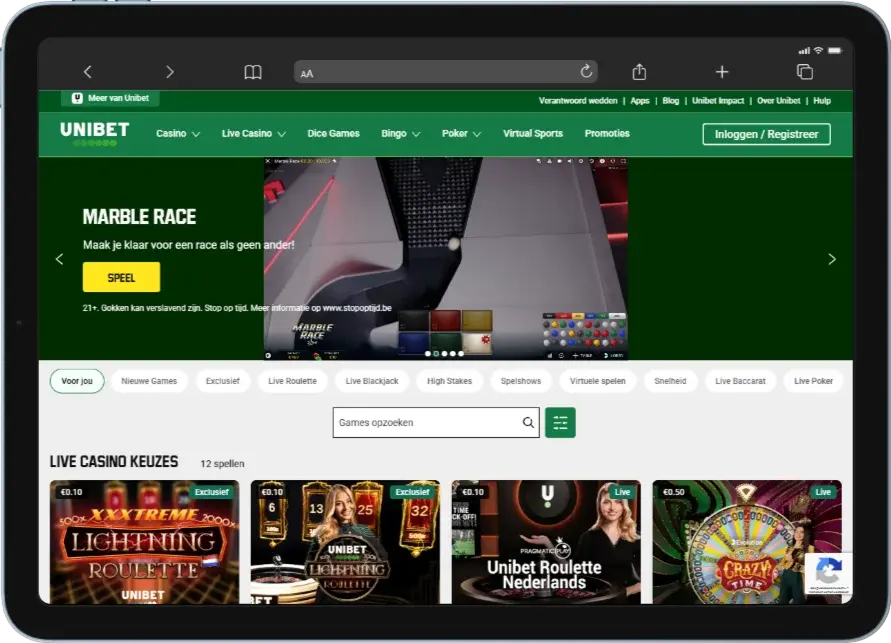Image resolution: width=891 pixels, height=643 pixels.
Task: Select 'Dice Games' in the navigation menu
Action: 333,133
